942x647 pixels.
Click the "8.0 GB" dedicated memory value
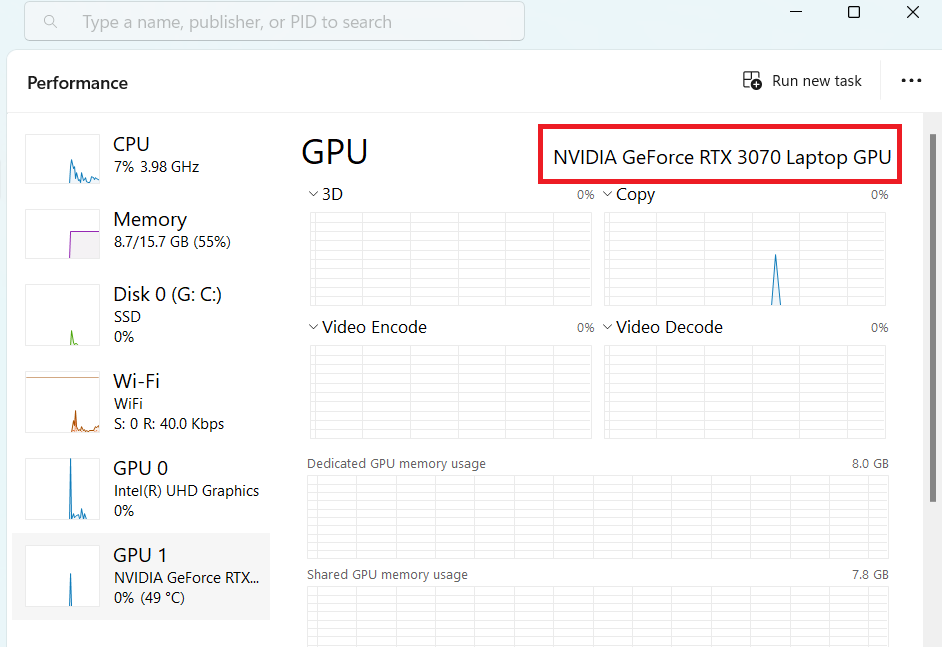pos(870,464)
